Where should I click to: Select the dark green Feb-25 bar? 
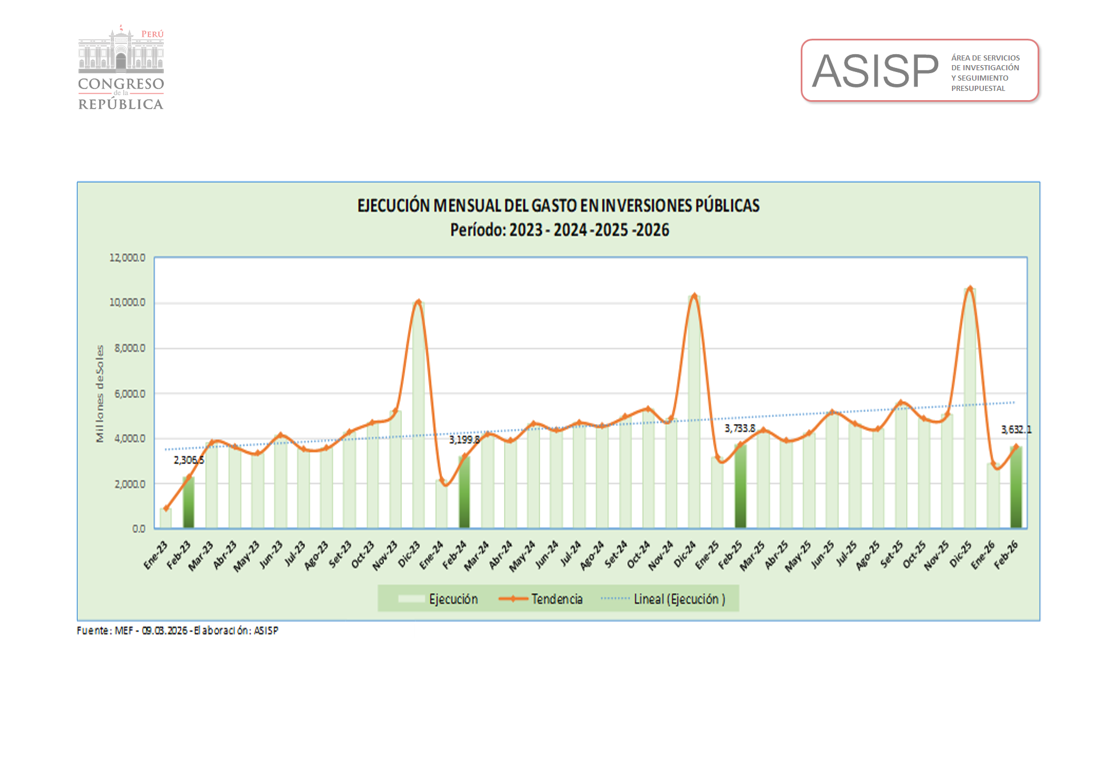[740, 486]
